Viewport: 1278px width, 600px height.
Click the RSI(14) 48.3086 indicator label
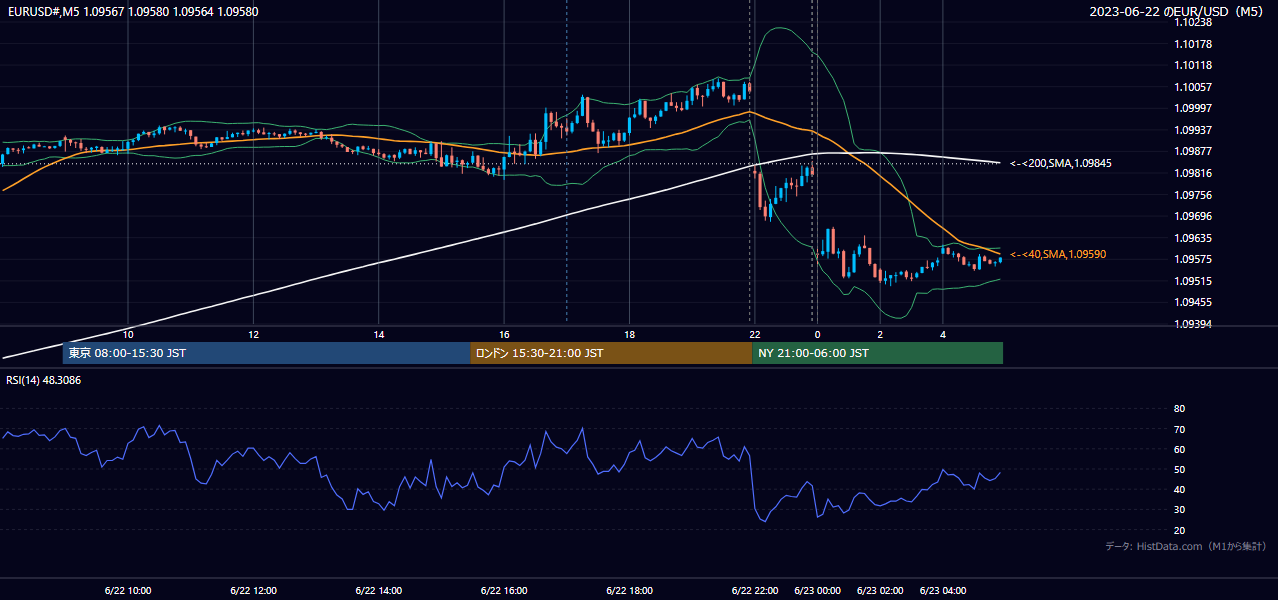[44, 380]
